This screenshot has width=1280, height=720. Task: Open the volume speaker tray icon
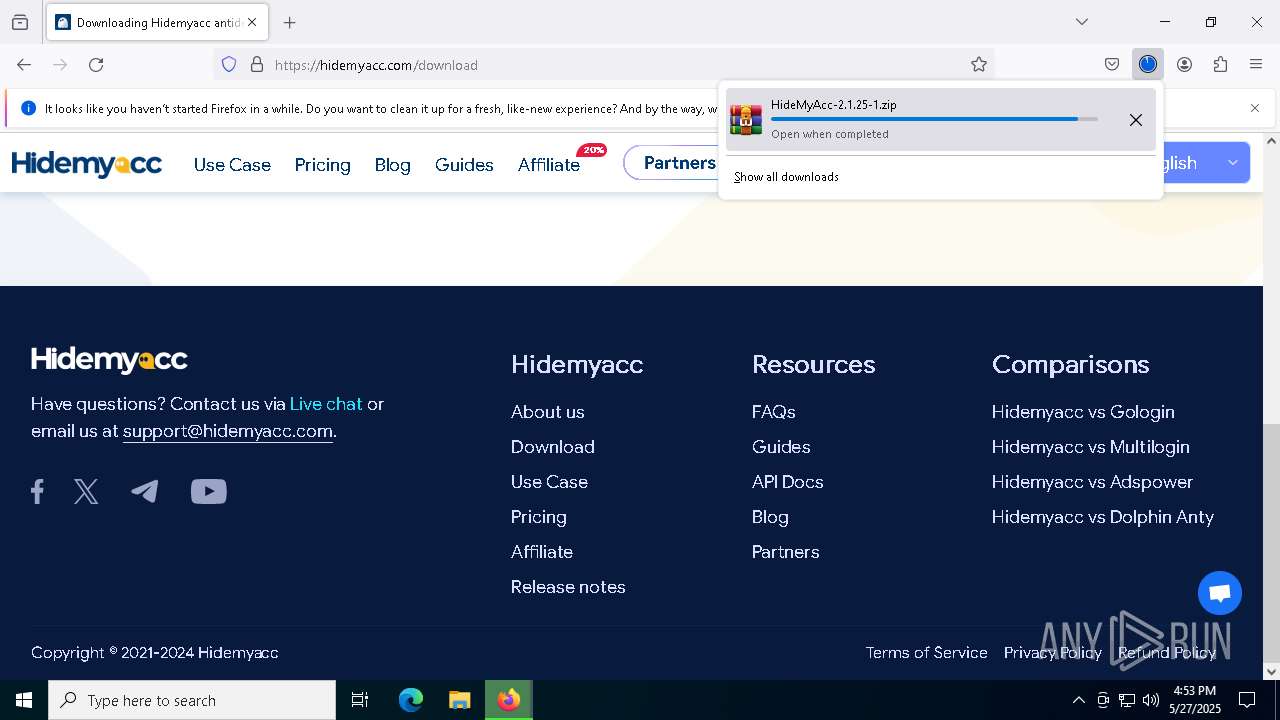1151,700
